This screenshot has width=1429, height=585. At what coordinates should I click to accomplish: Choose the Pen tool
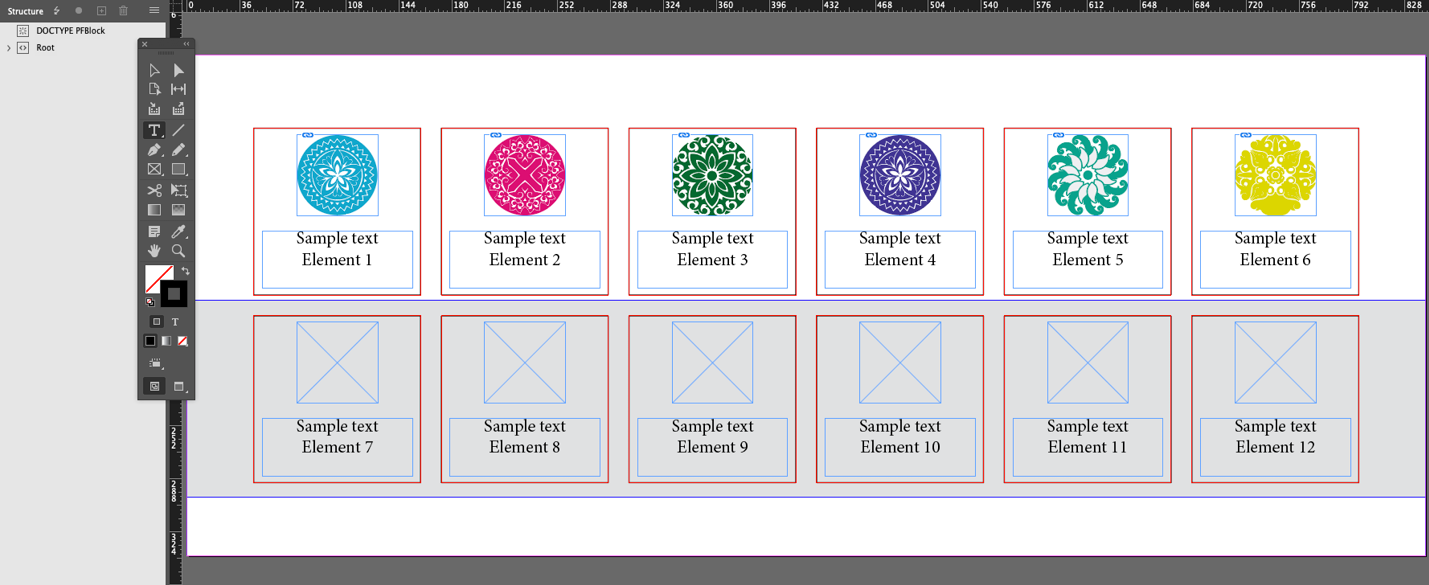(154, 150)
